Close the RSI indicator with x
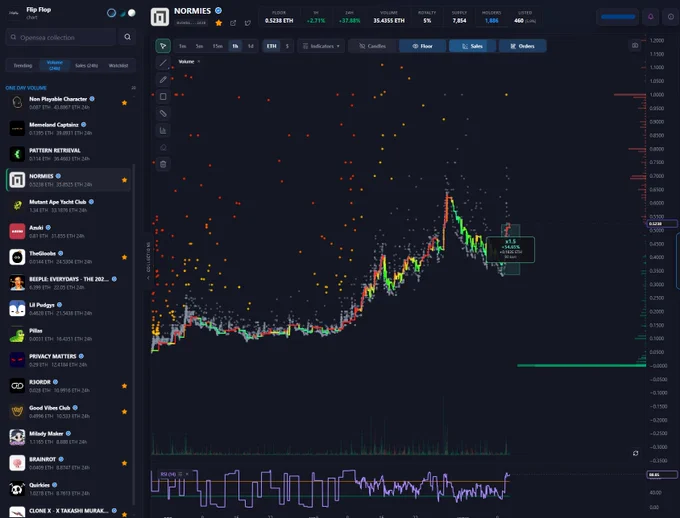680x518 pixels. (187, 474)
